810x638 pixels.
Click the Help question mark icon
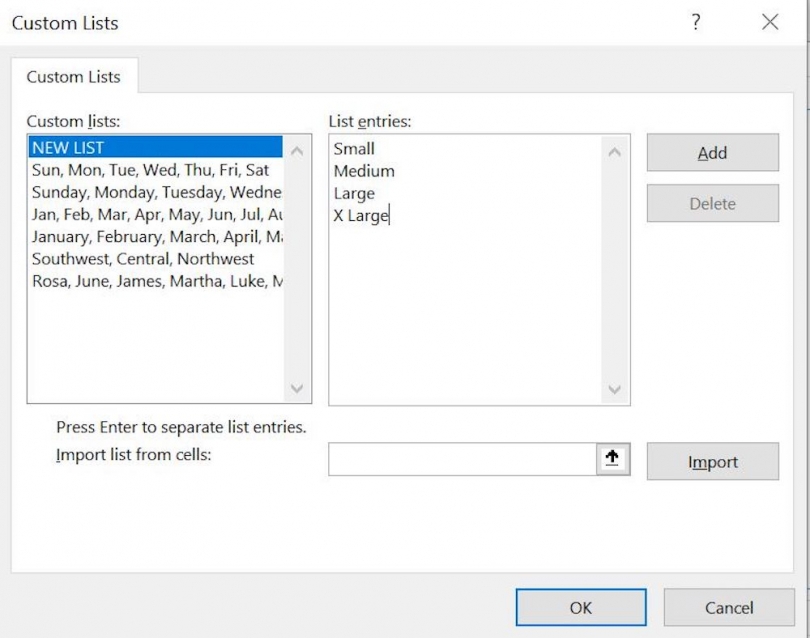click(x=695, y=22)
